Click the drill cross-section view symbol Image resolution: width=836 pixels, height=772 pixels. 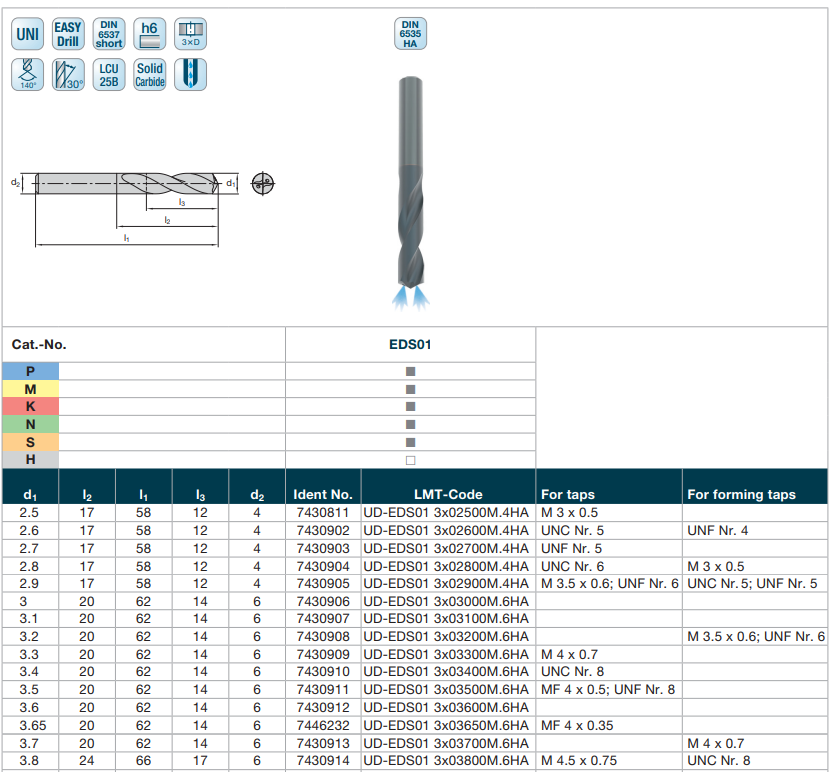pyautogui.click(x=263, y=184)
